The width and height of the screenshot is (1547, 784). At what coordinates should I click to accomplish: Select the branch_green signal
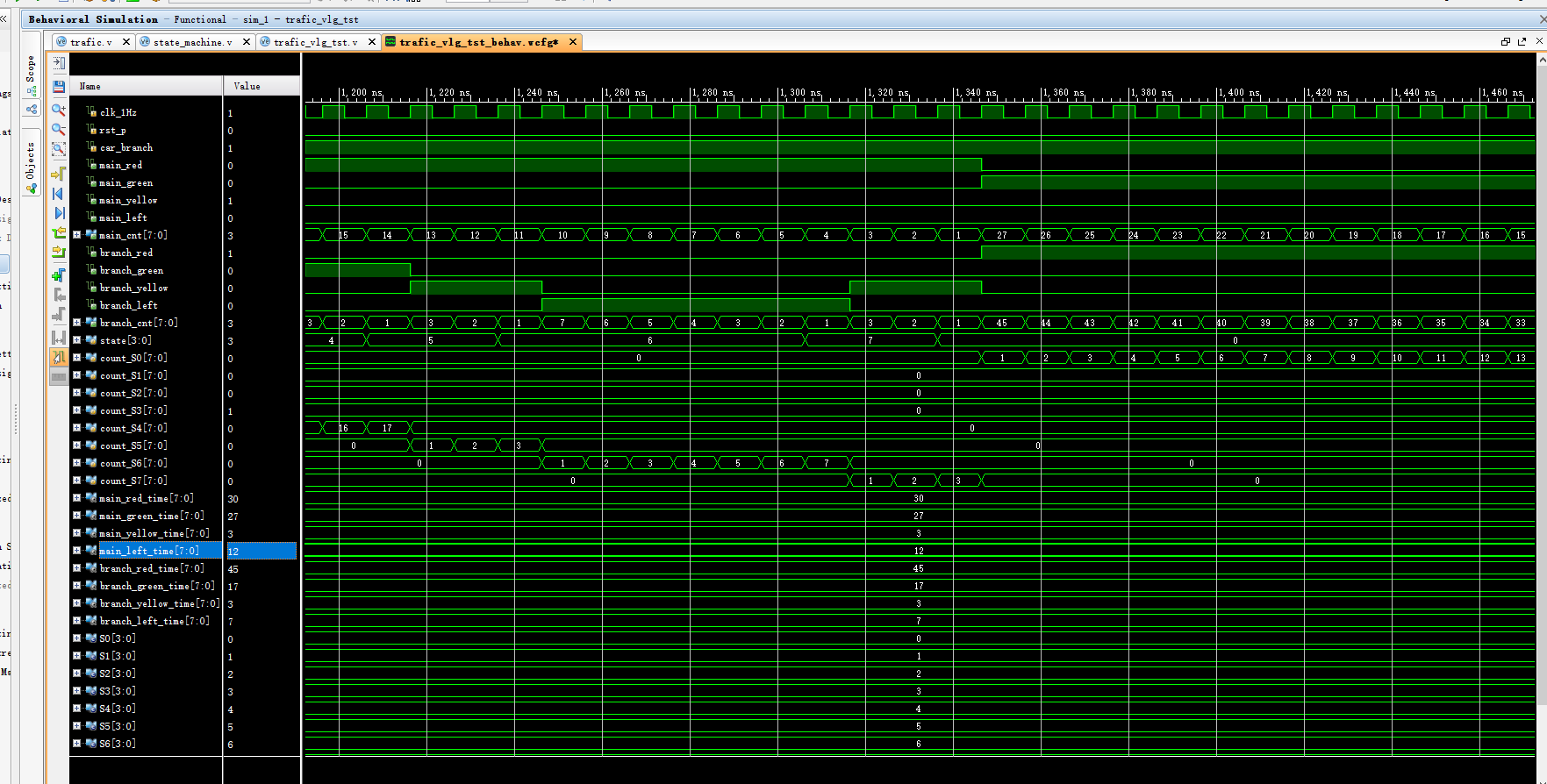(131, 270)
